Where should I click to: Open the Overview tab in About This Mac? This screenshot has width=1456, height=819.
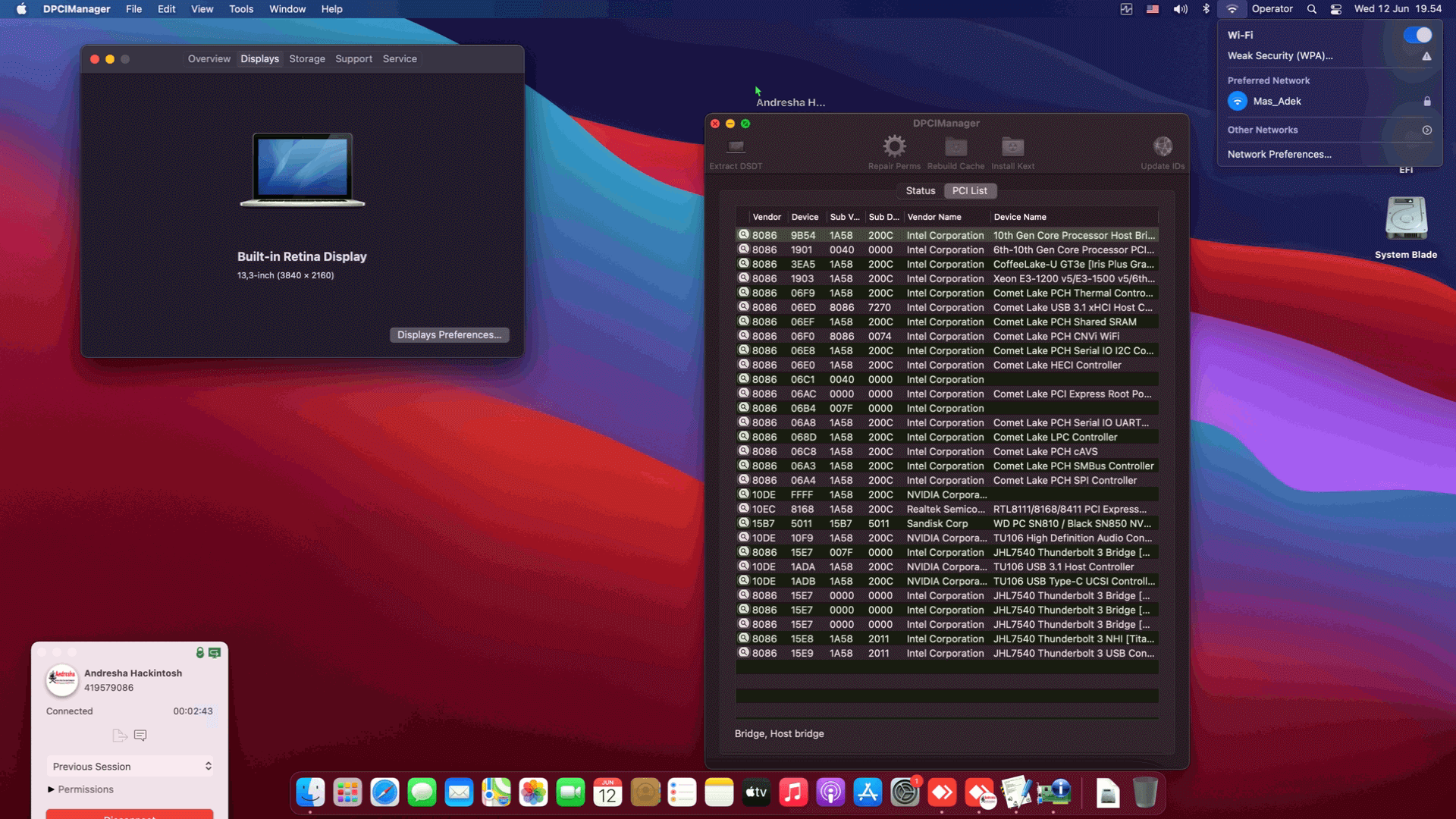pyautogui.click(x=209, y=59)
